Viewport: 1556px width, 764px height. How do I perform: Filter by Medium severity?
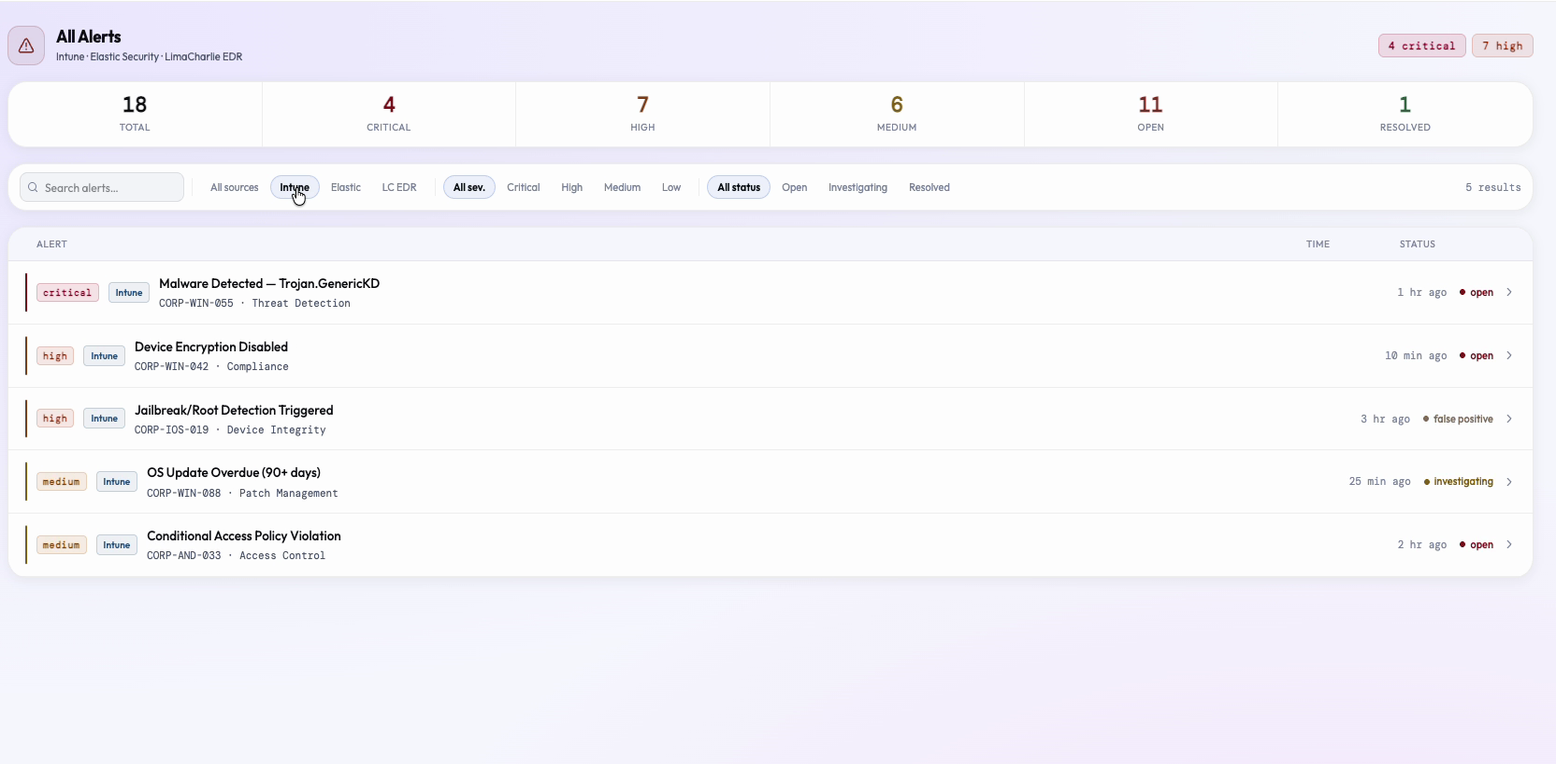click(622, 187)
